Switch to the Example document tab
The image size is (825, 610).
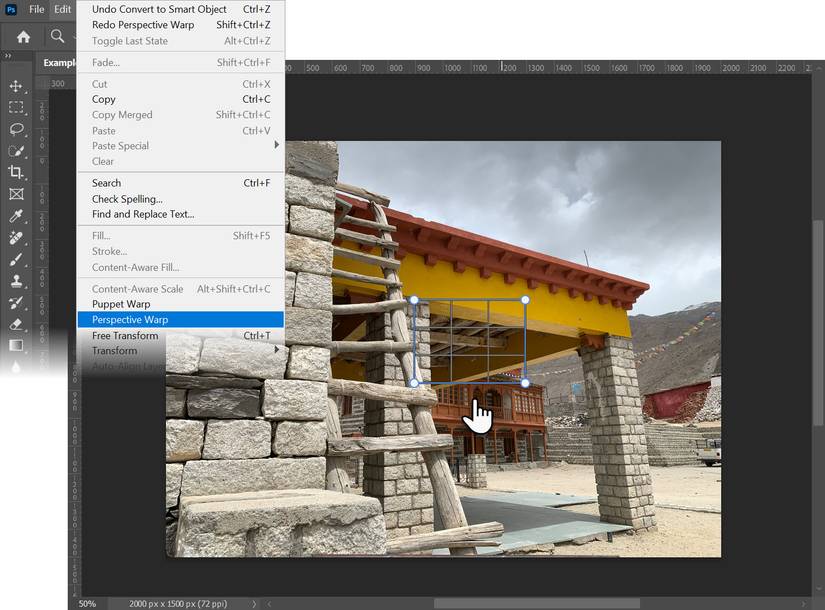(x=60, y=62)
